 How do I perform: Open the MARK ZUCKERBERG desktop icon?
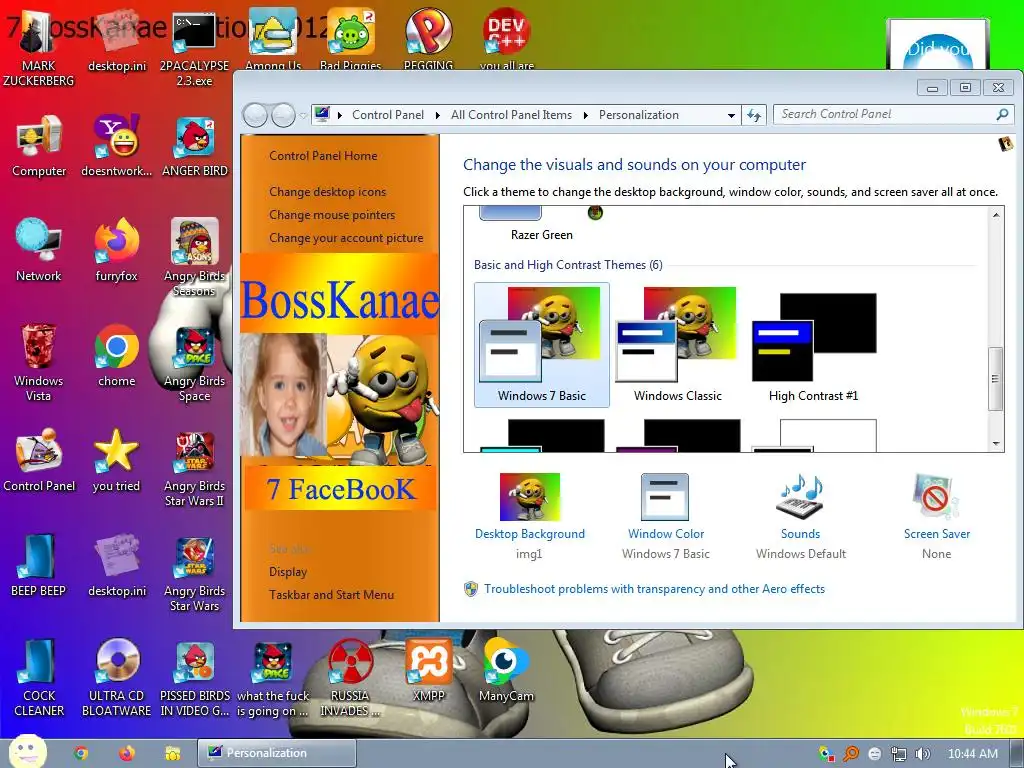coord(39,49)
